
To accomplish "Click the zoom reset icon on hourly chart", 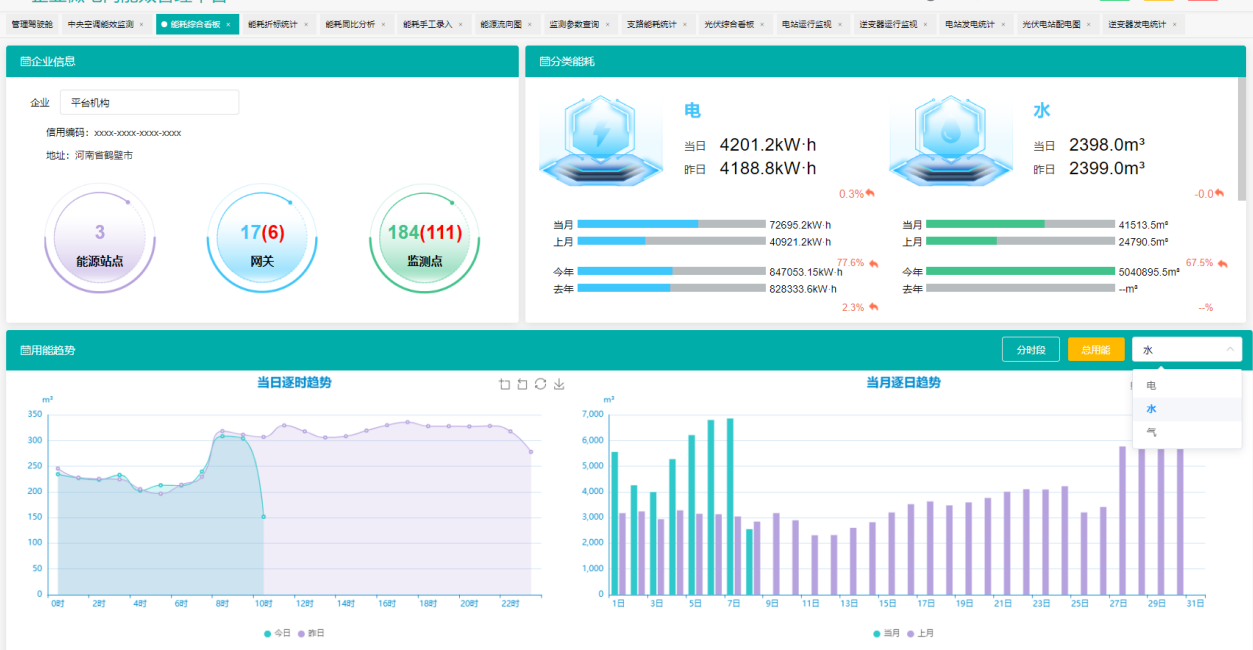I will click(x=522, y=384).
